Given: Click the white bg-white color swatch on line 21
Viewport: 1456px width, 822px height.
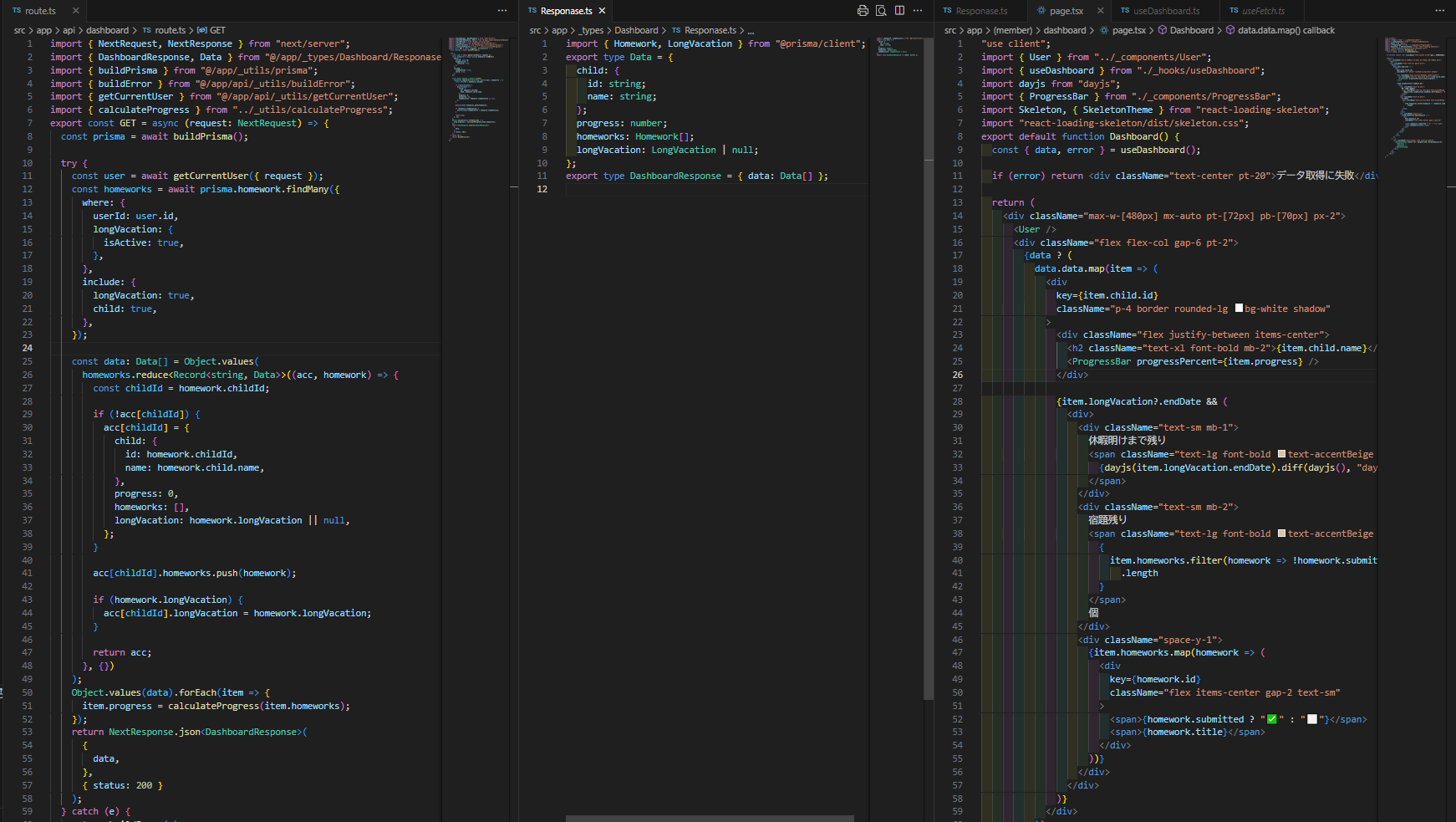Looking at the screenshot, I should click(1239, 309).
